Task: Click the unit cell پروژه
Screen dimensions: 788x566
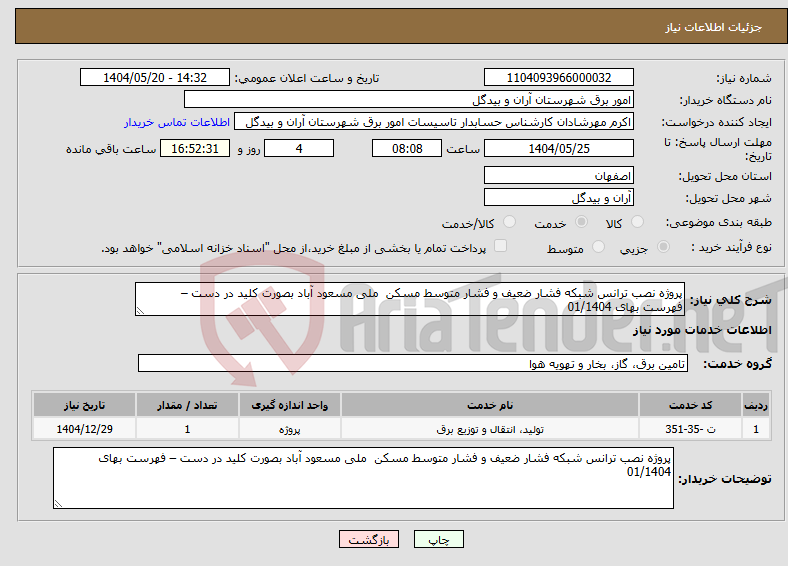Action: point(289,429)
